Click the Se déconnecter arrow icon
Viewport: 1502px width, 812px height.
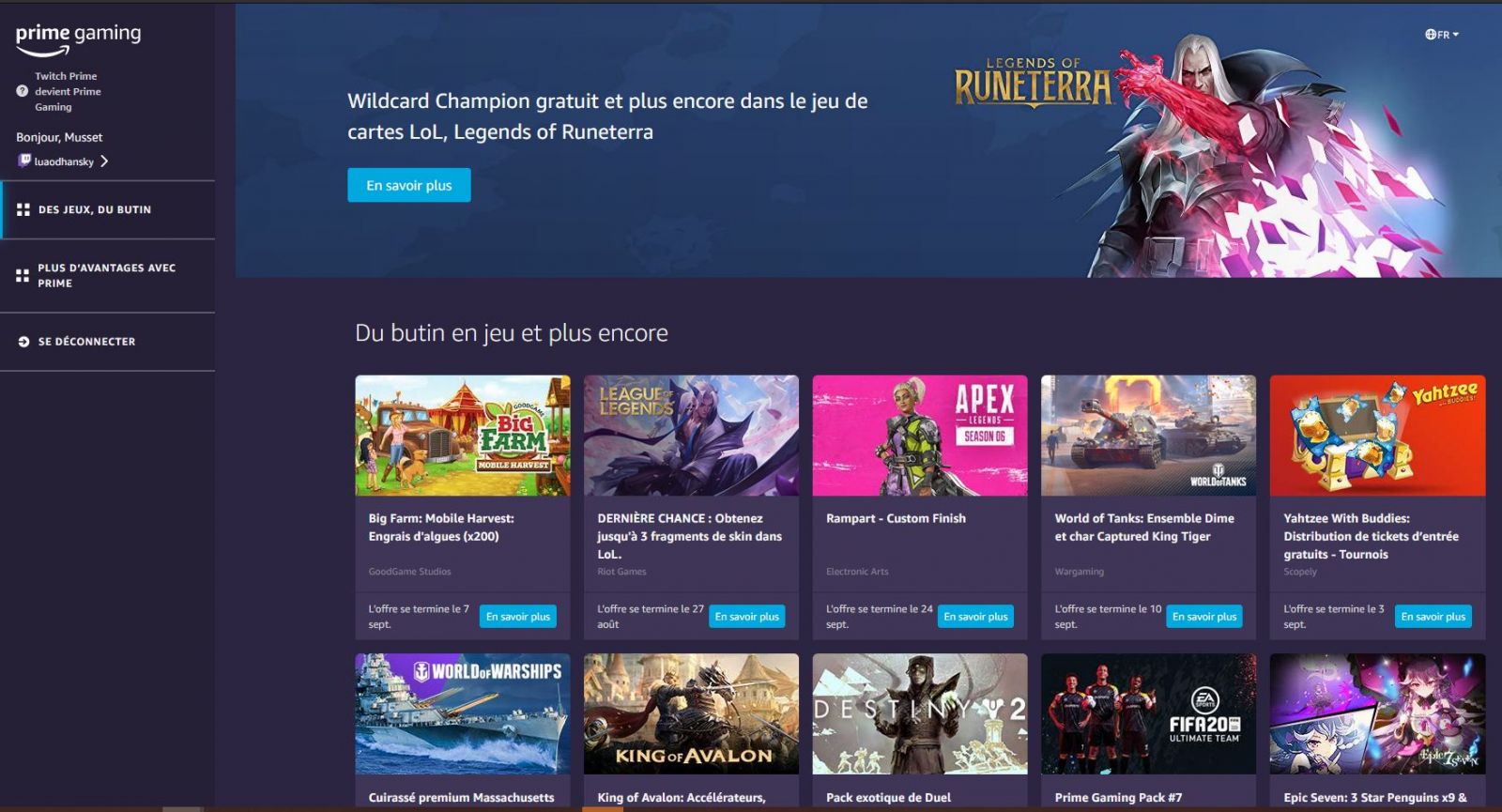[23, 342]
